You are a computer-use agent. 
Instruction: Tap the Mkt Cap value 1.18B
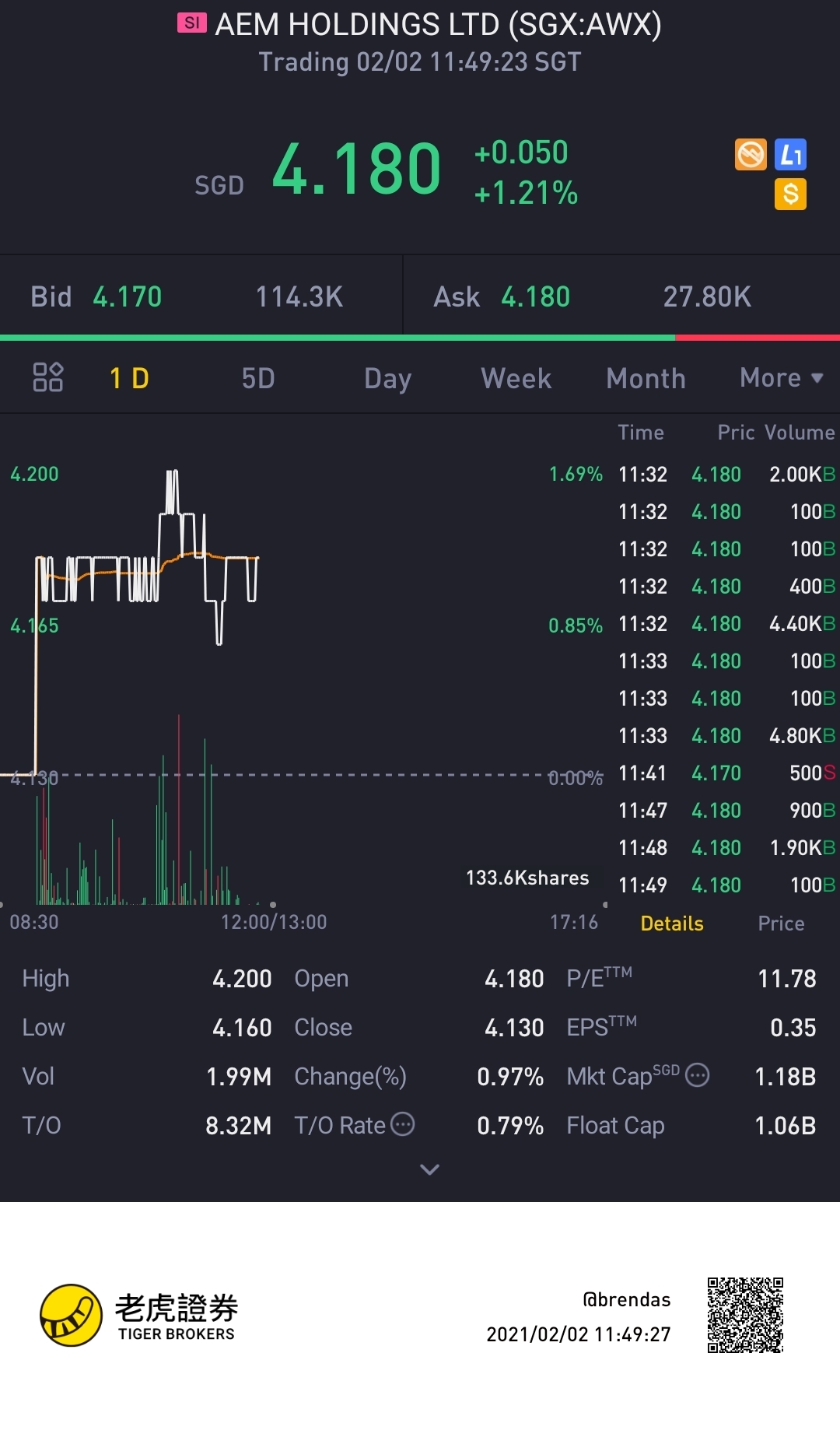(x=786, y=1076)
